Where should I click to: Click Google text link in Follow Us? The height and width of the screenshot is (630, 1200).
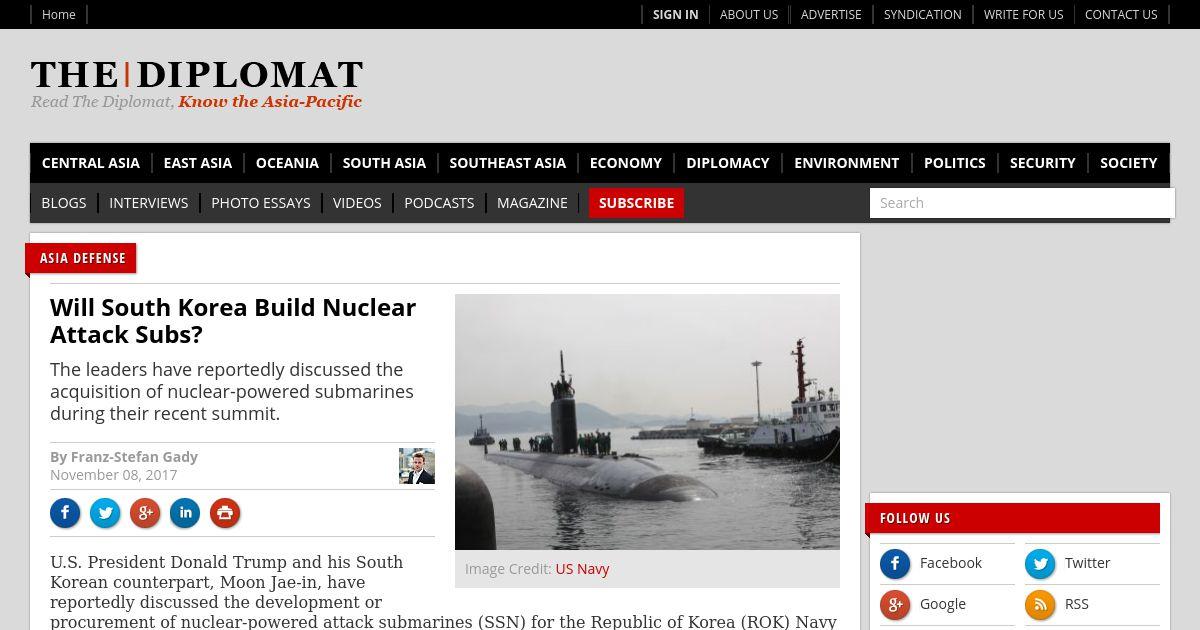pyautogui.click(x=943, y=604)
